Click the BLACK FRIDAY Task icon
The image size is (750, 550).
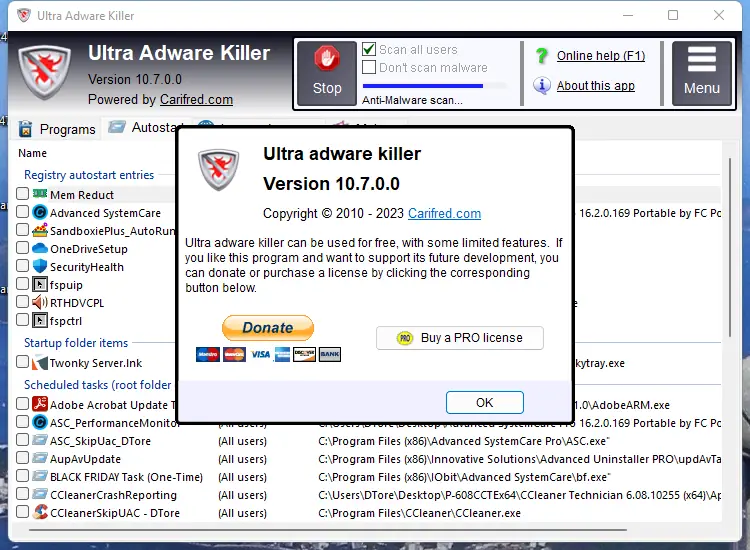point(40,476)
